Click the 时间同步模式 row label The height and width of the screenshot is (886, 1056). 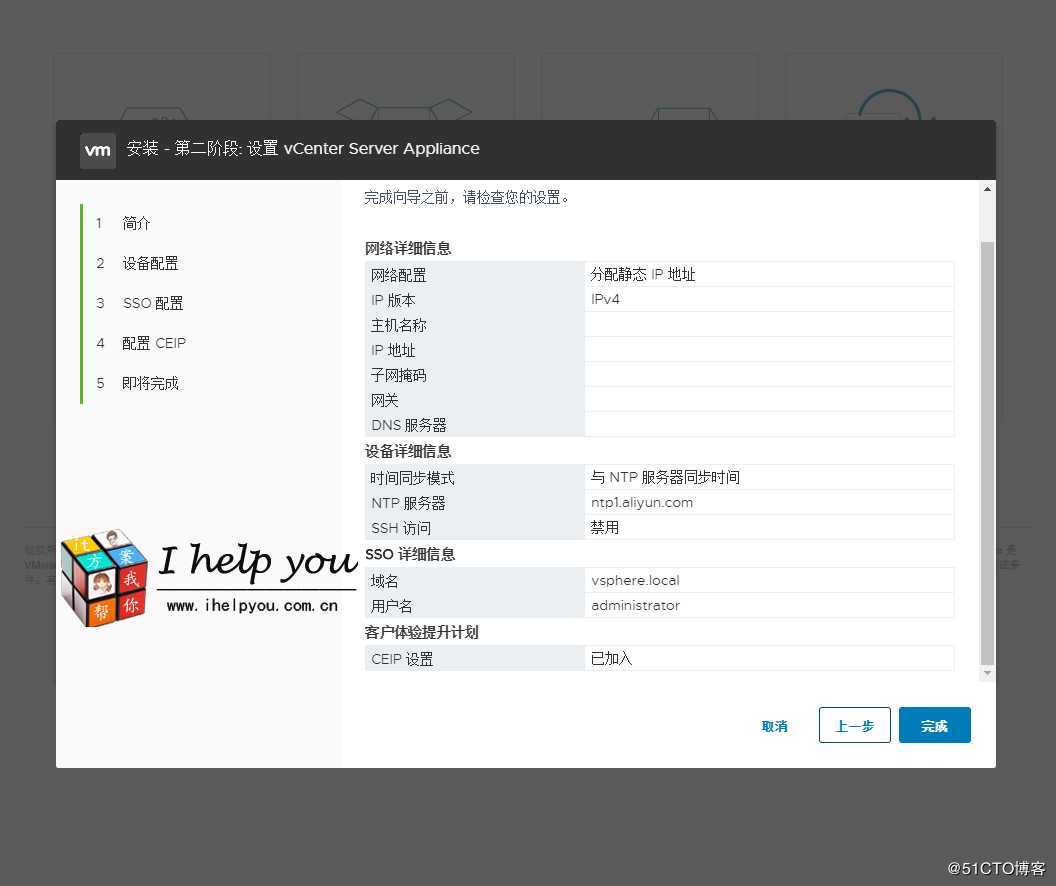tap(412, 478)
